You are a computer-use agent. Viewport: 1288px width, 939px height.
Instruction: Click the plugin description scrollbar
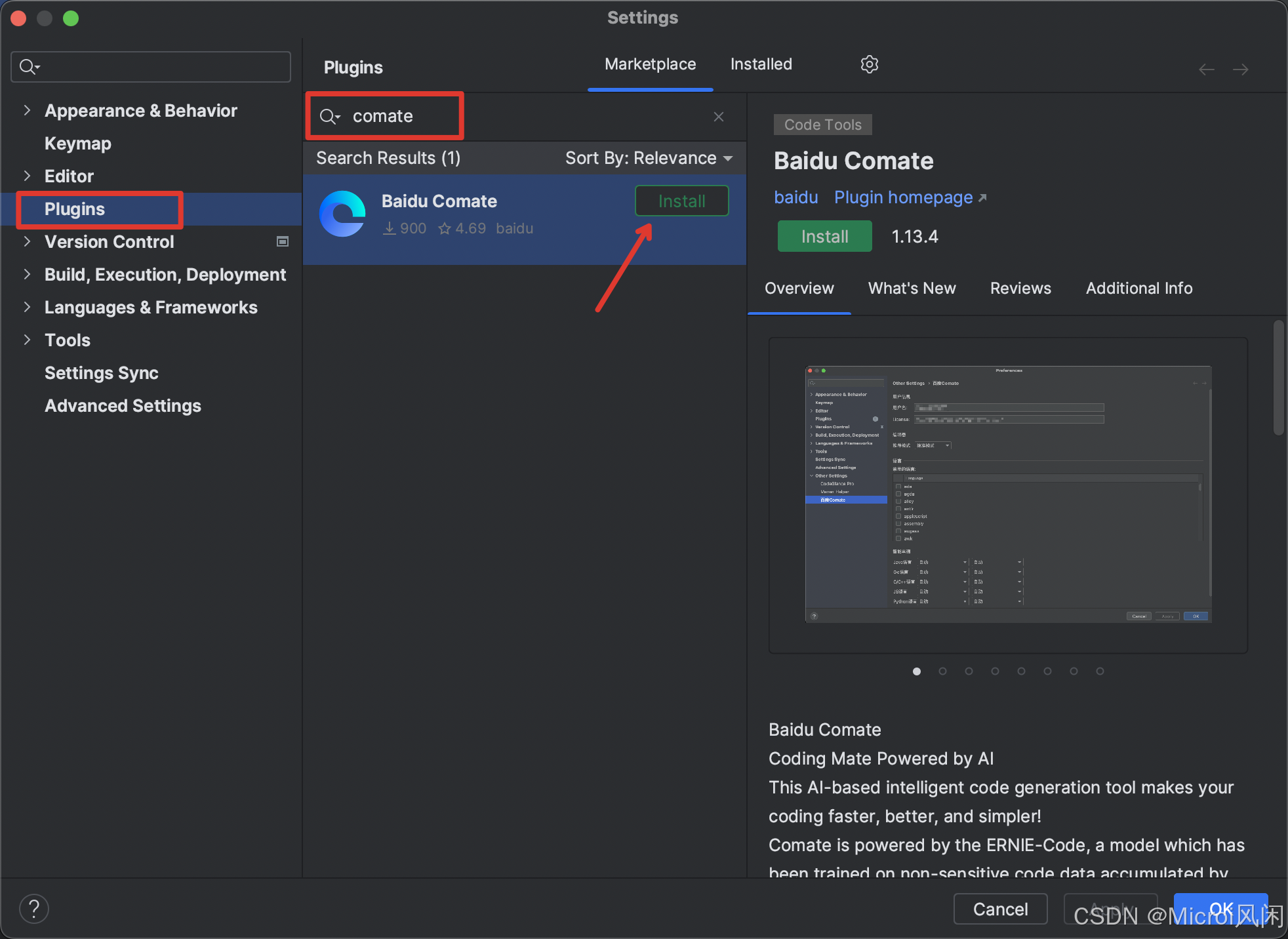pos(1278,378)
